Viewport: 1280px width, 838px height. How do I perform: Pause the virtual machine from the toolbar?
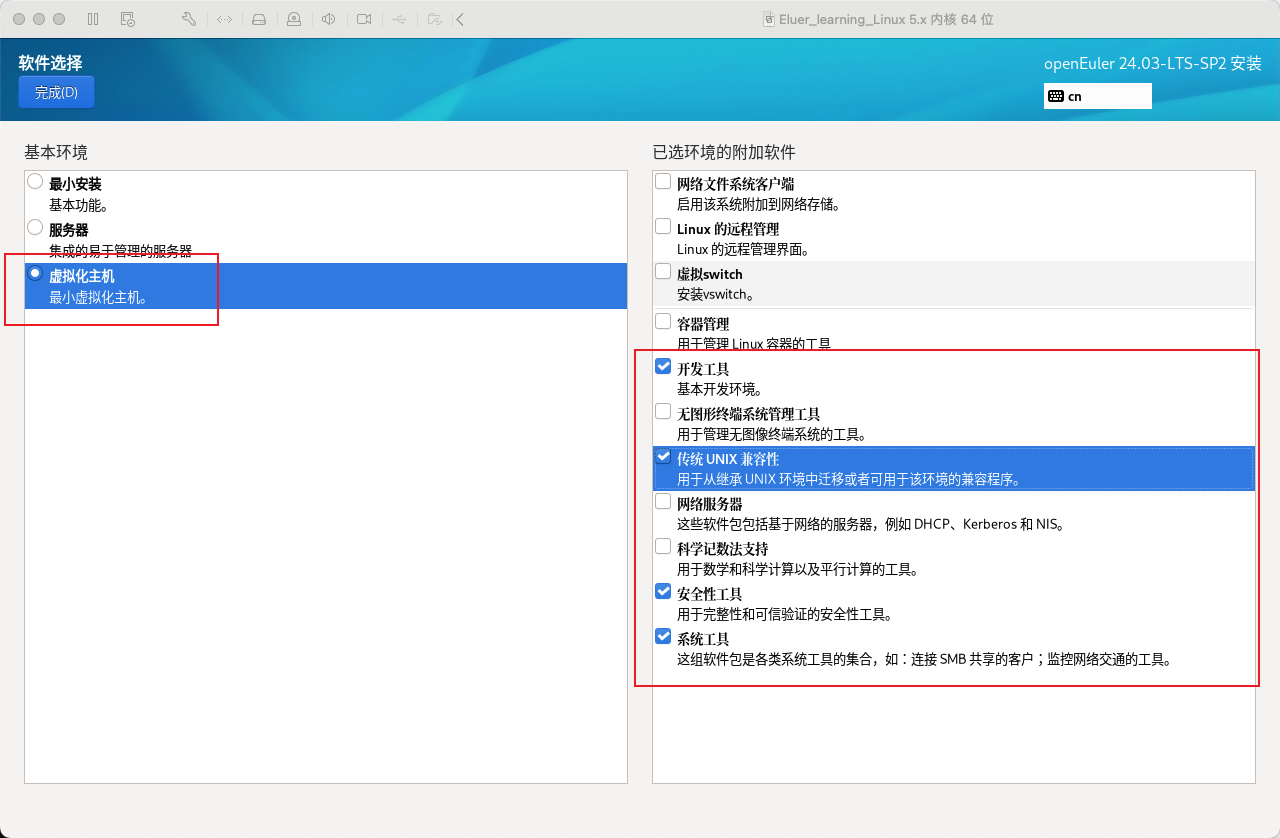click(93, 19)
